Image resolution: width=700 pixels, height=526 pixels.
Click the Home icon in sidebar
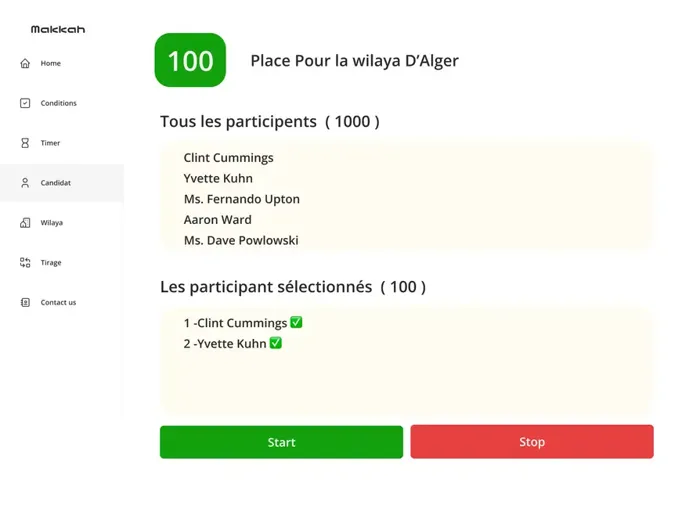pyautogui.click(x=25, y=63)
